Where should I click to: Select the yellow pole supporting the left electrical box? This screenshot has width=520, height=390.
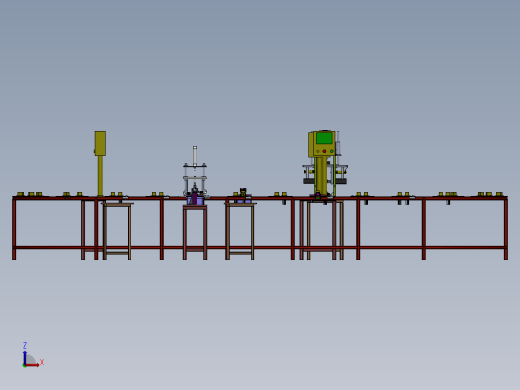[100, 176]
